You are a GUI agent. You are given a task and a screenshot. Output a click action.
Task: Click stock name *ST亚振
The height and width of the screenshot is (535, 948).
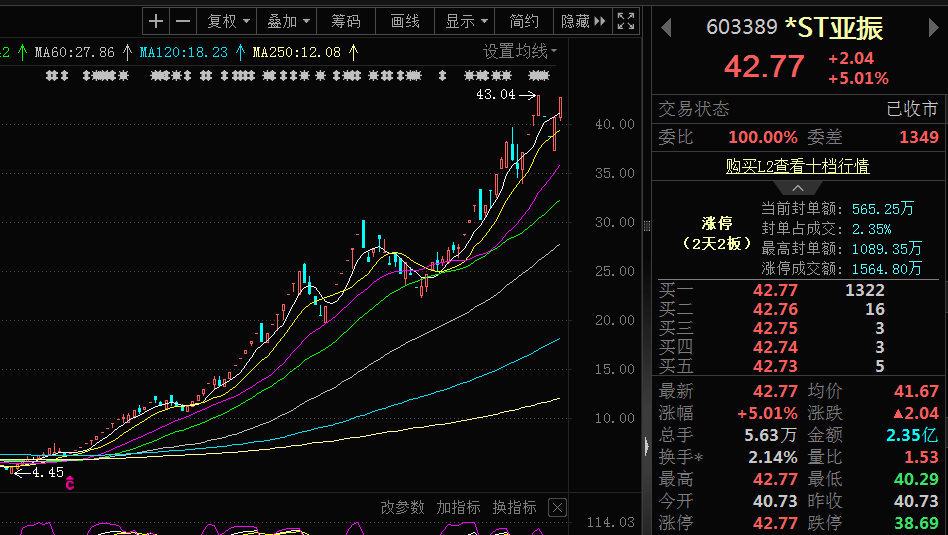[834, 28]
